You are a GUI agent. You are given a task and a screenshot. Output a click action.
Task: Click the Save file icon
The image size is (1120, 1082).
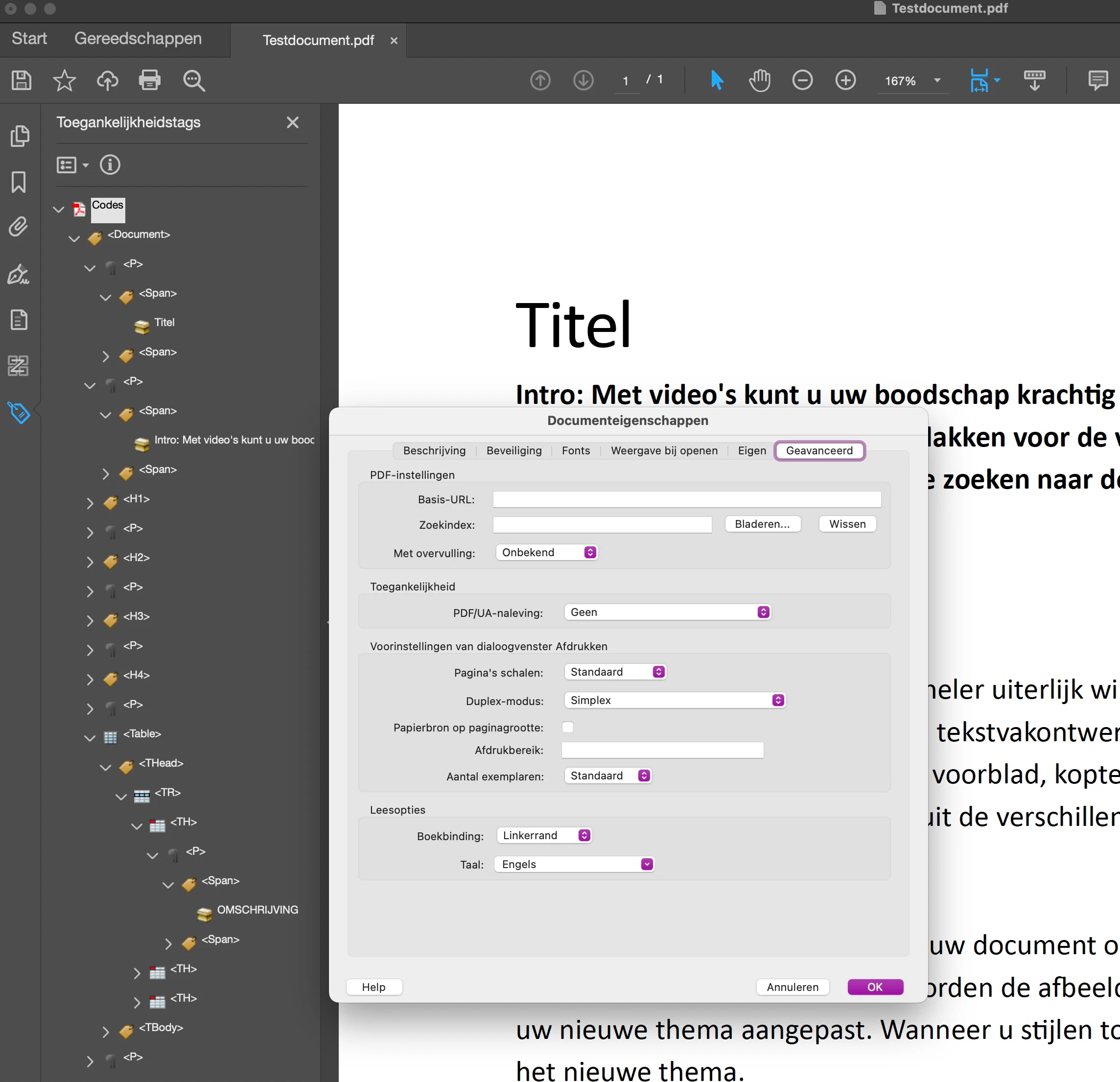pos(21,81)
